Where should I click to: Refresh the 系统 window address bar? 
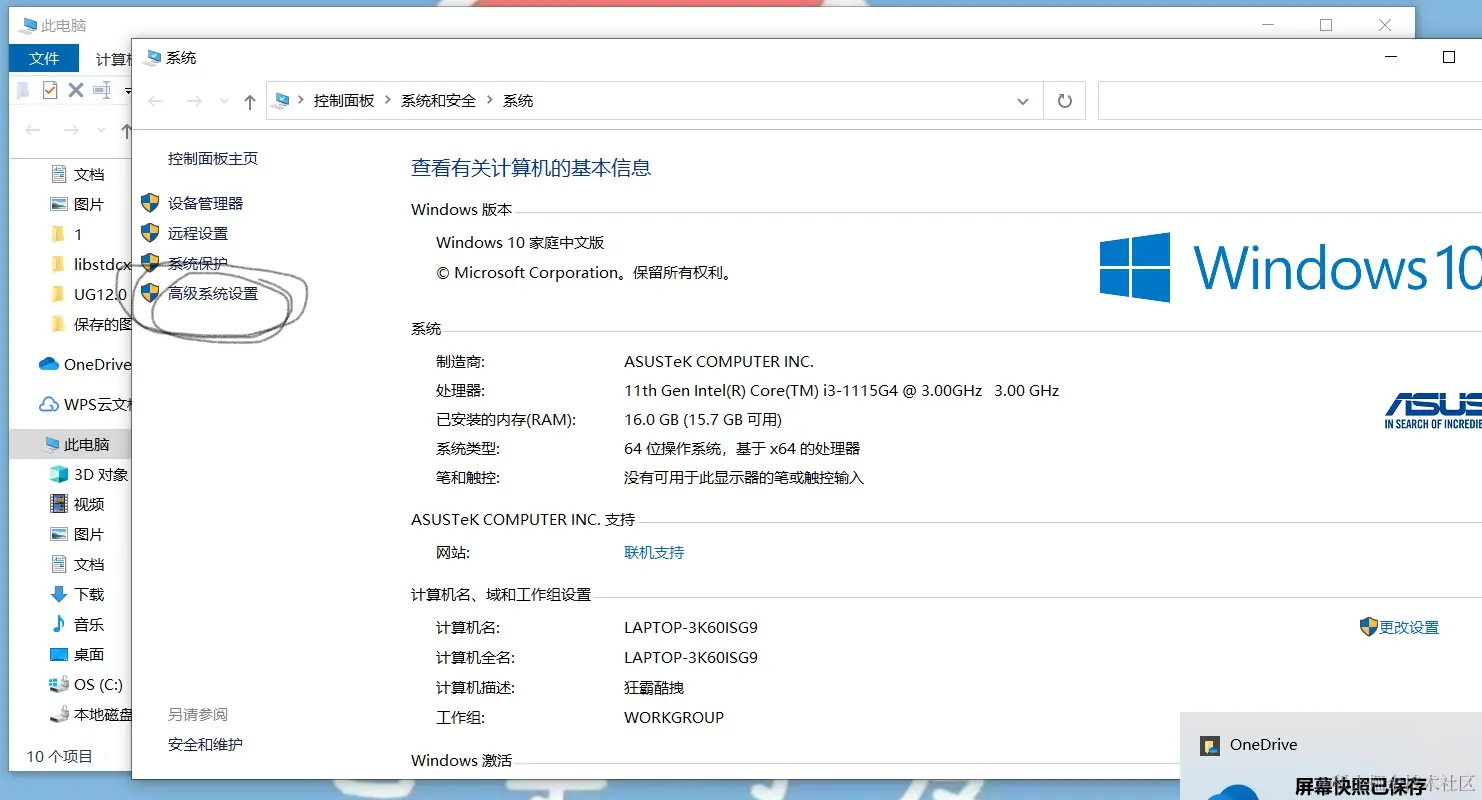pyautogui.click(x=1065, y=101)
